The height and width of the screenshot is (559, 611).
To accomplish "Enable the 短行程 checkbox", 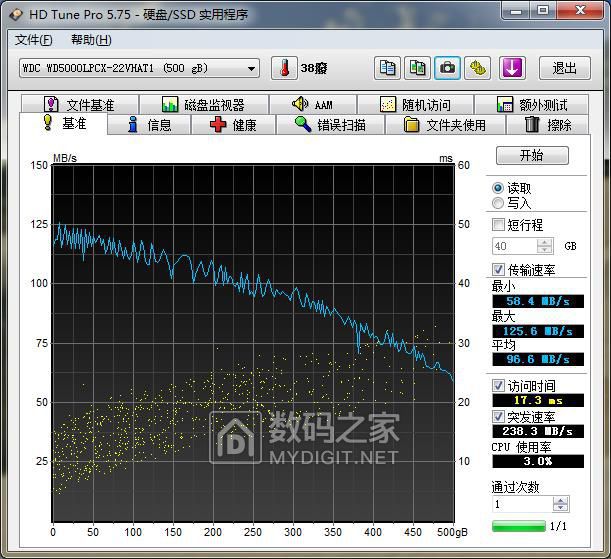I will click(499, 225).
